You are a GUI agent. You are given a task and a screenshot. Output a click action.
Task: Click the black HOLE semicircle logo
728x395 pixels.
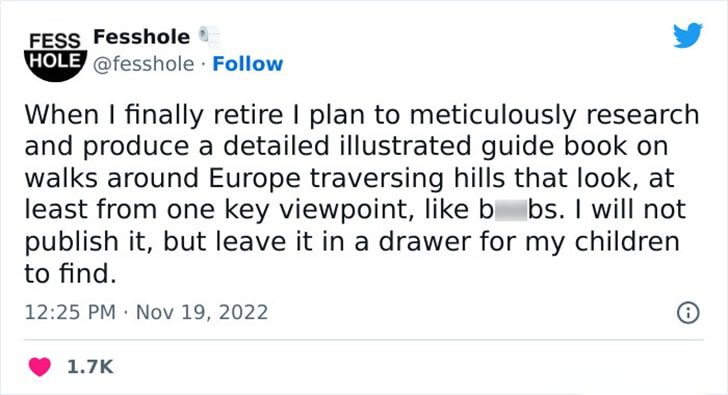tap(55, 66)
